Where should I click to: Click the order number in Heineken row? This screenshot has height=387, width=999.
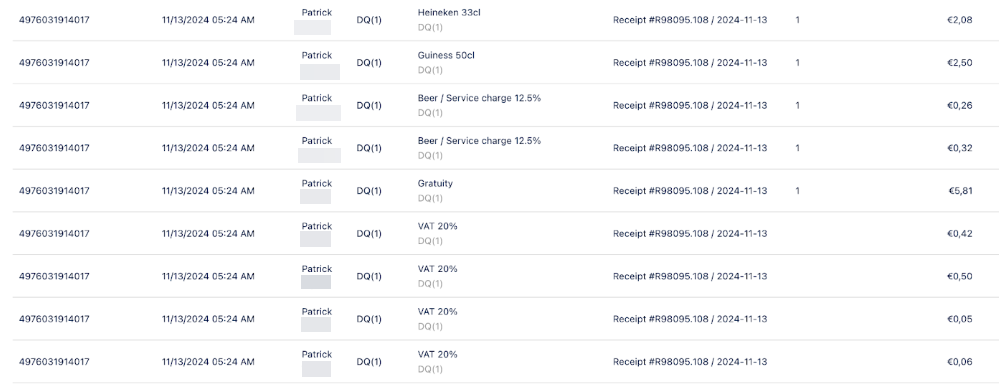54,20
